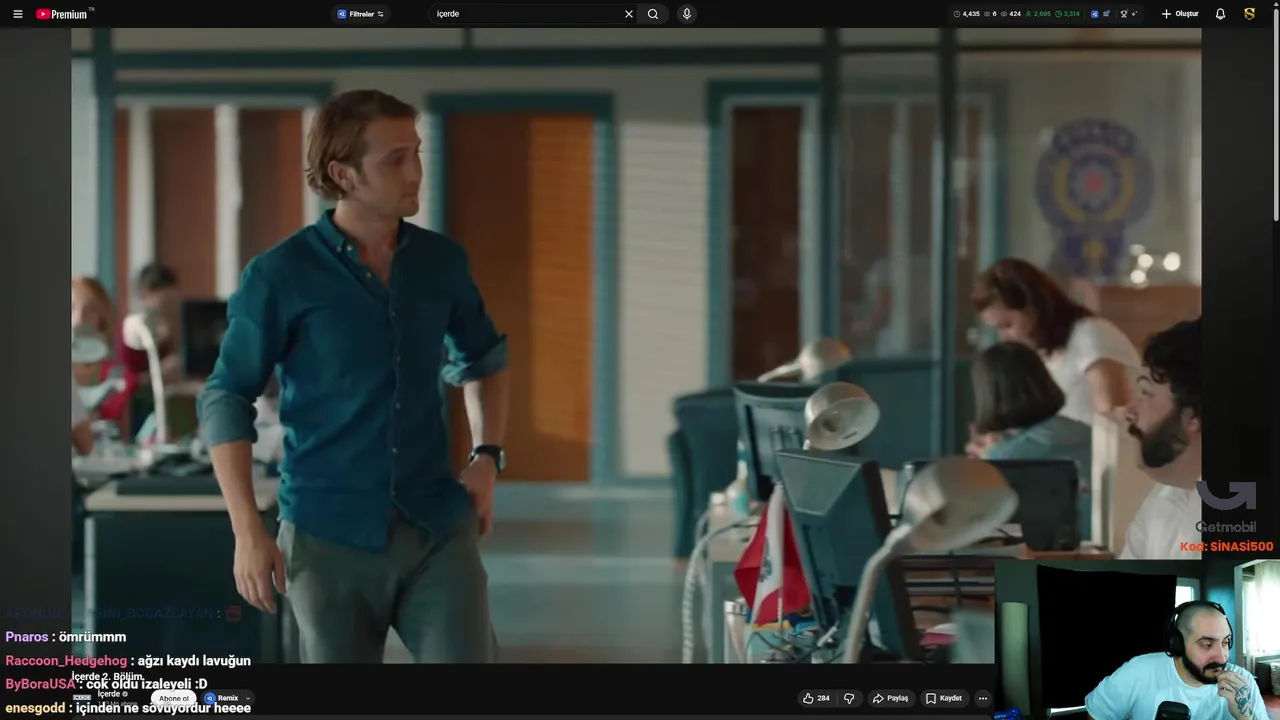Click the green 2,695 user stat
The height and width of the screenshot is (720, 1280).
tap(1038, 14)
